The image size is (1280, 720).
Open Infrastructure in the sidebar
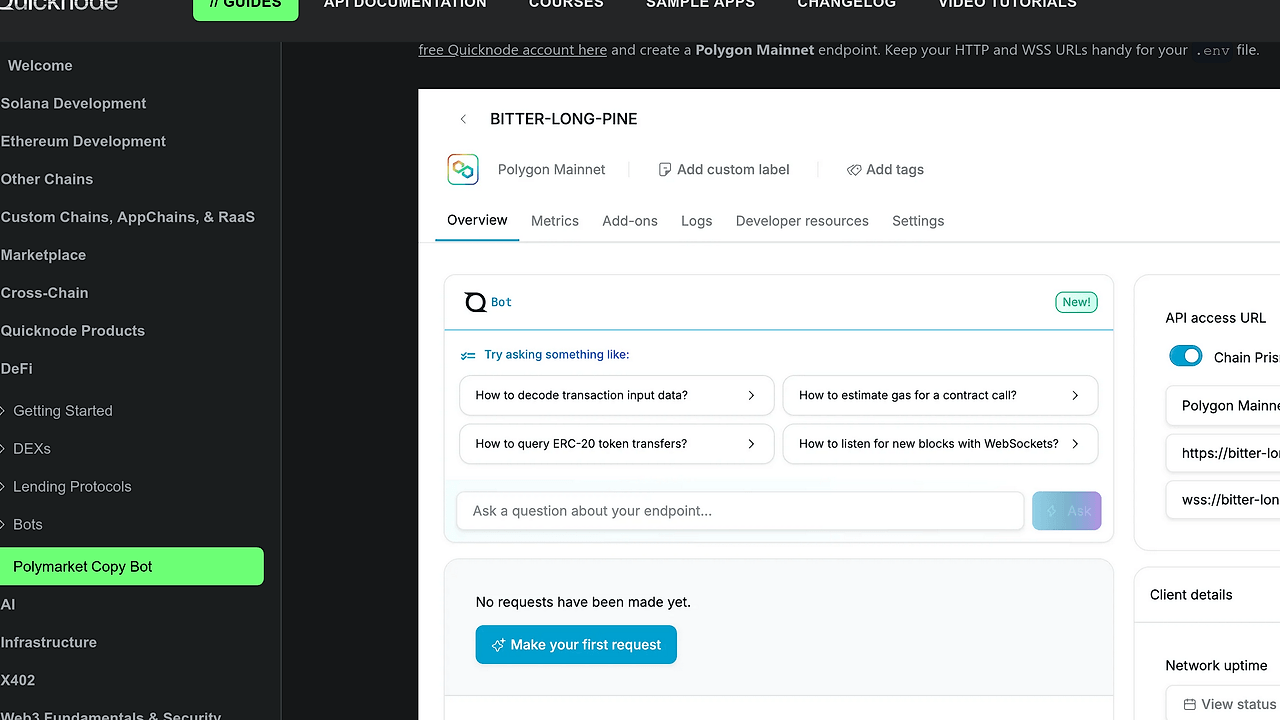[x=48, y=643]
